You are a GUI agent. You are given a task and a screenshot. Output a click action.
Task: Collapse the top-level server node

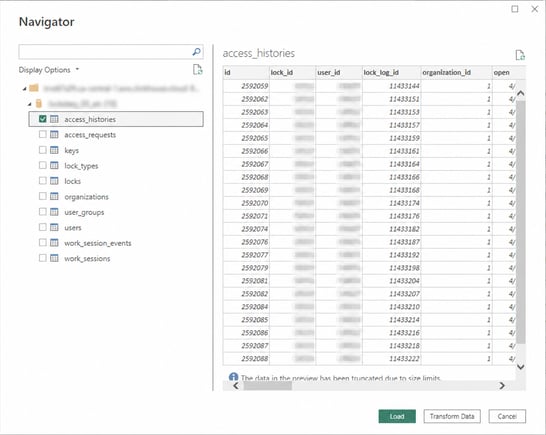(24, 88)
